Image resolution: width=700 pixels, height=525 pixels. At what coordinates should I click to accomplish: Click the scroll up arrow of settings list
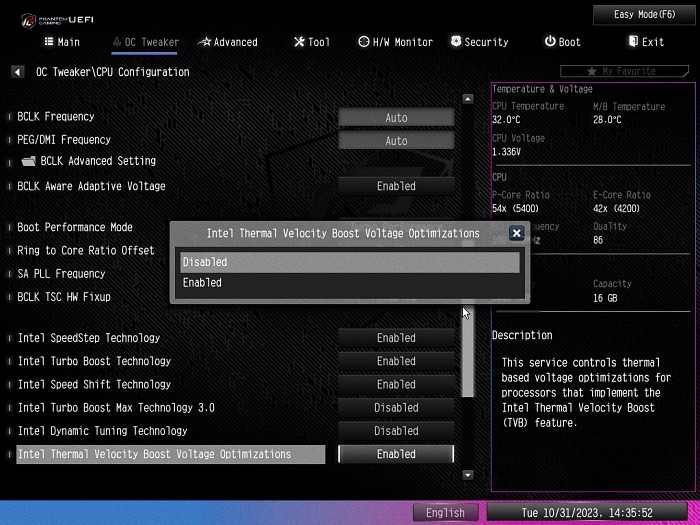[x=467, y=99]
